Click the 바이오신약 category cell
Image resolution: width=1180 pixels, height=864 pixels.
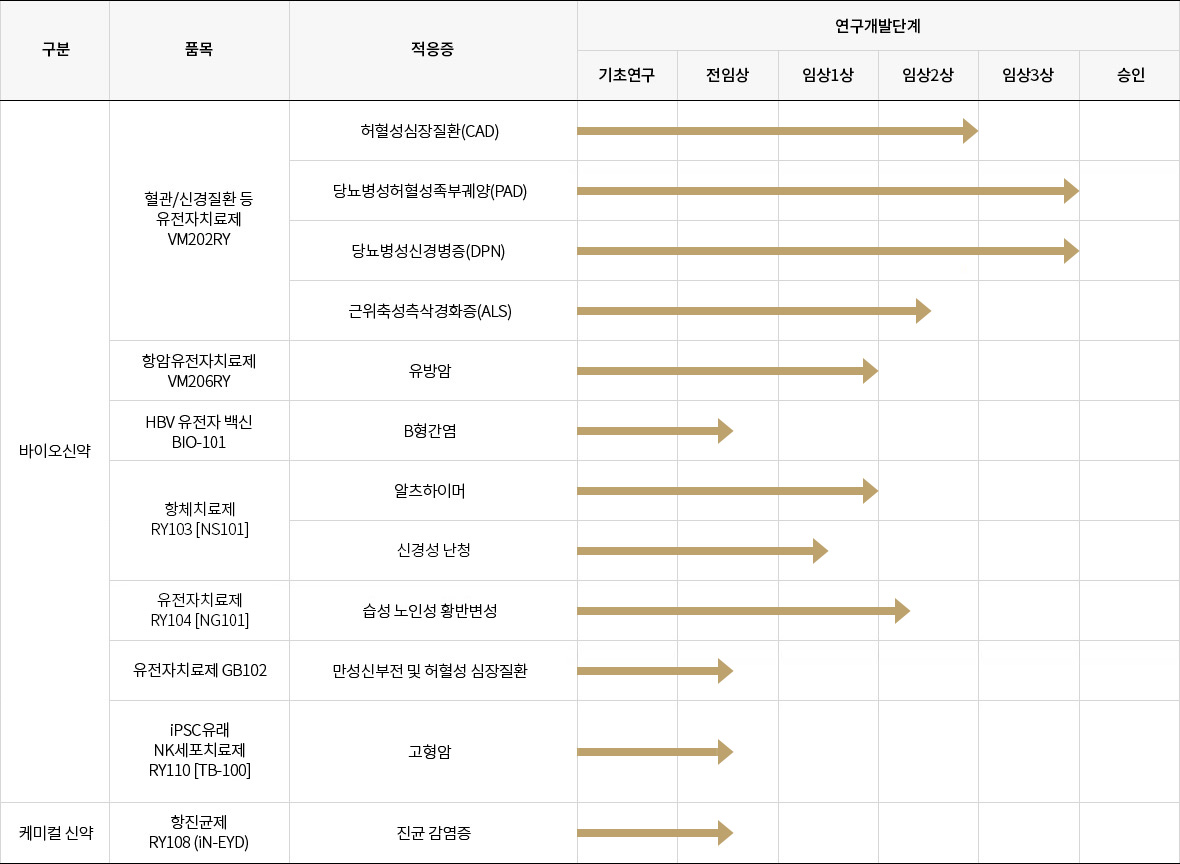pyautogui.click(x=55, y=451)
